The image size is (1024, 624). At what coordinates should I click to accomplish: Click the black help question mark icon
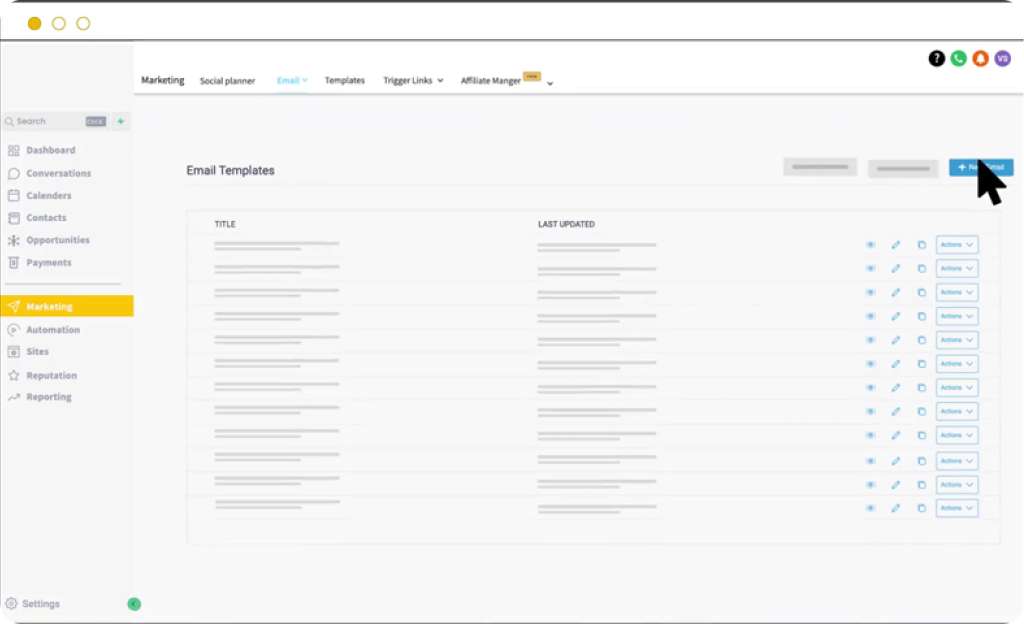click(x=936, y=59)
